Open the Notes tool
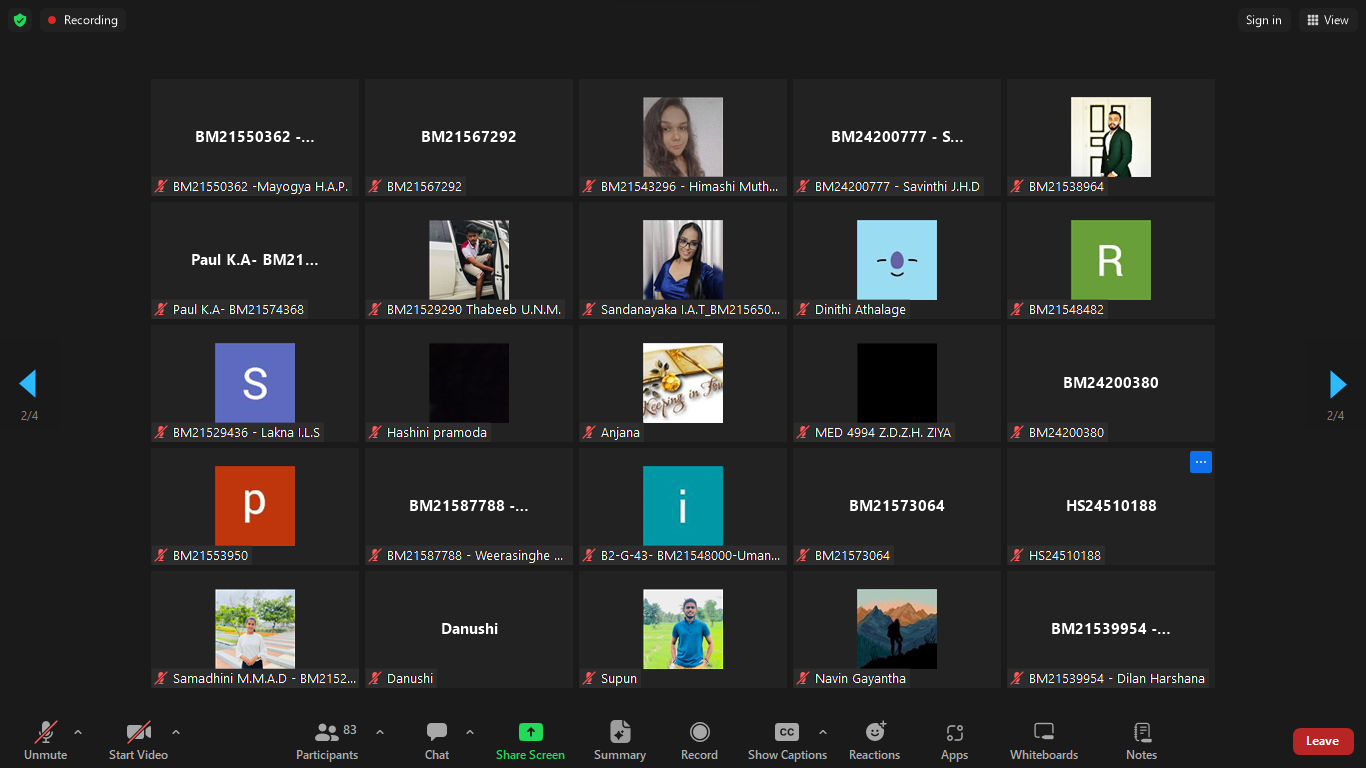This screenshot has height=768, width=1366. (1141, 741)
